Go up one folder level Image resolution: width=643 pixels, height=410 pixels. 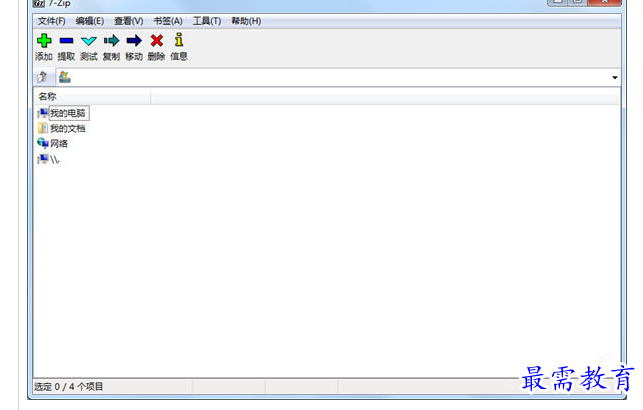coord(43,77)
